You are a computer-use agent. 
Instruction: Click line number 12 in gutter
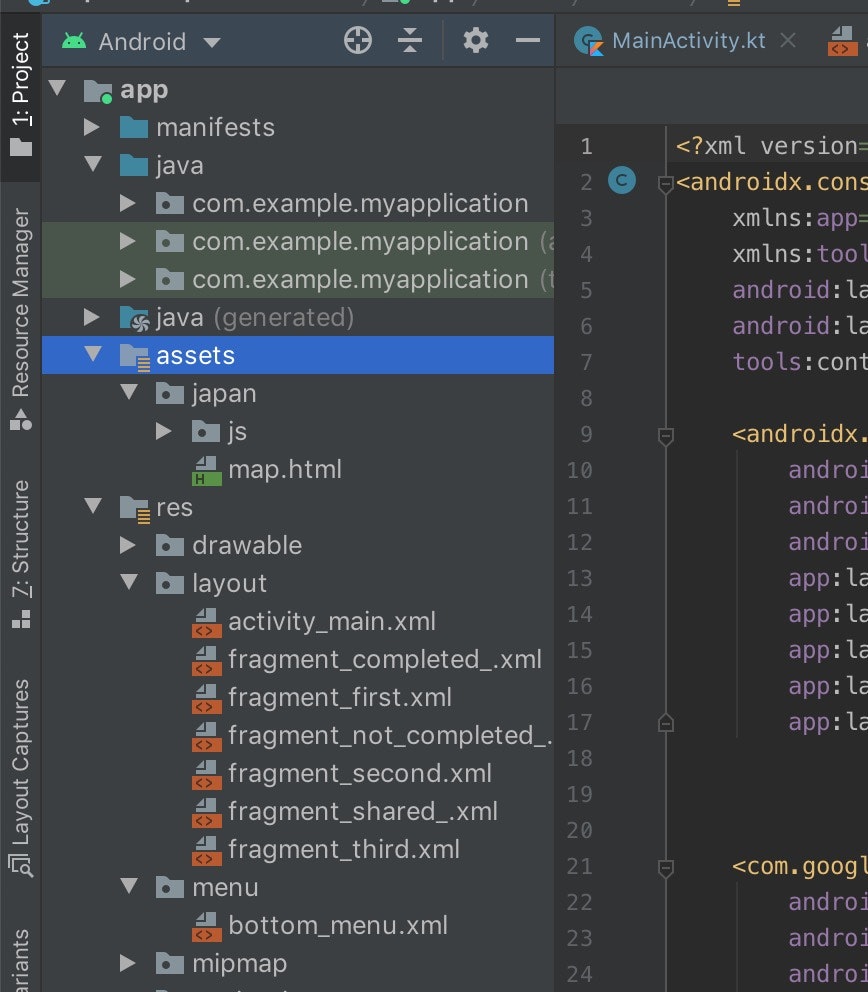(579, 542)
